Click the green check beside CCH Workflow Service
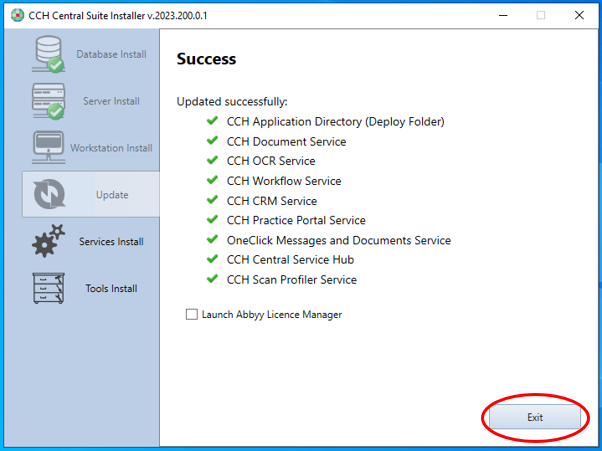Viewport: 602px width, 451px height. [x=212, y=180]
